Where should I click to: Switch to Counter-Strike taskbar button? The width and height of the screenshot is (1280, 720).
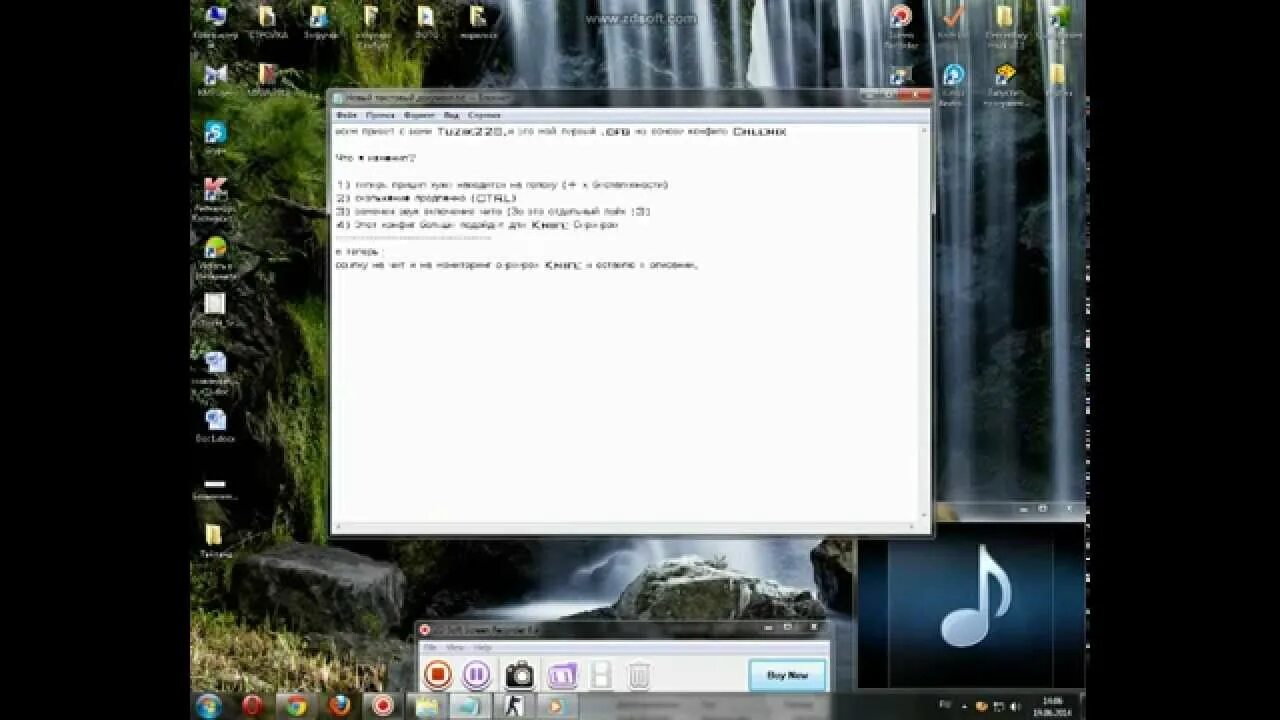[x=514, y=705]
